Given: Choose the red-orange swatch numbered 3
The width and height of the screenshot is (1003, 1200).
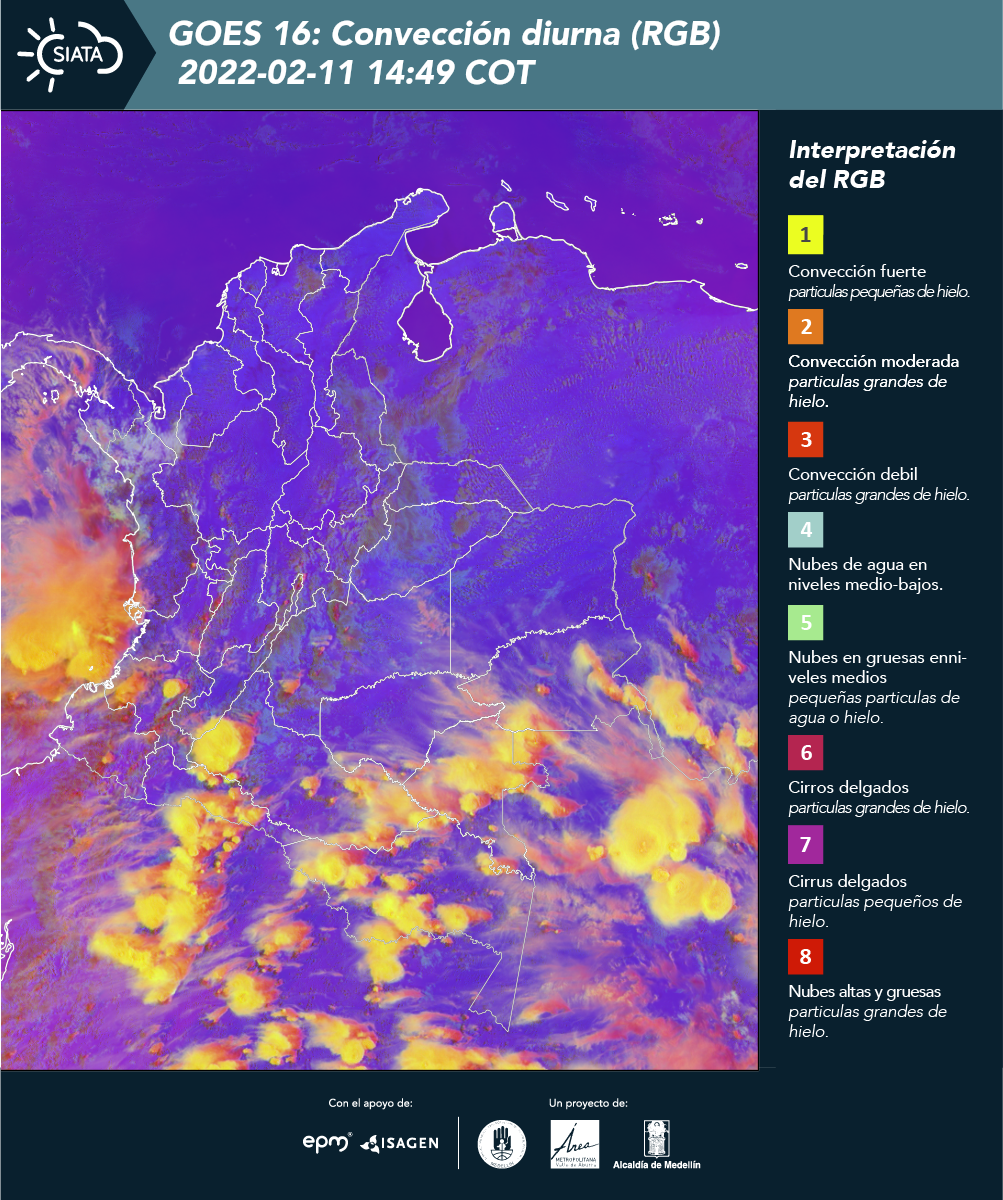Looking at the screenshot, I should coord(805,439).
